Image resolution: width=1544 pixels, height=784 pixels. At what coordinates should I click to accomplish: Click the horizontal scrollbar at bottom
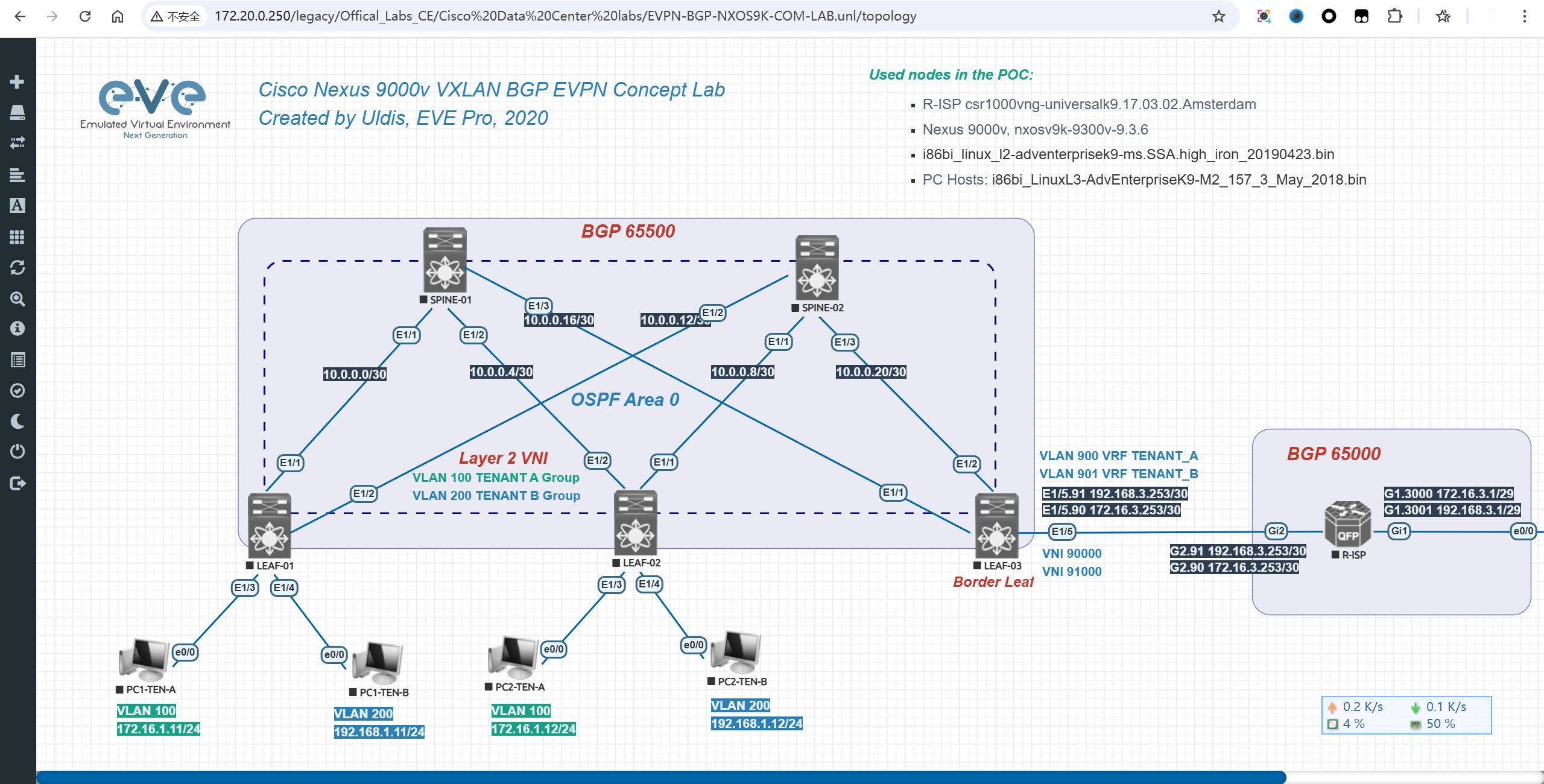[x=660, y=777]
